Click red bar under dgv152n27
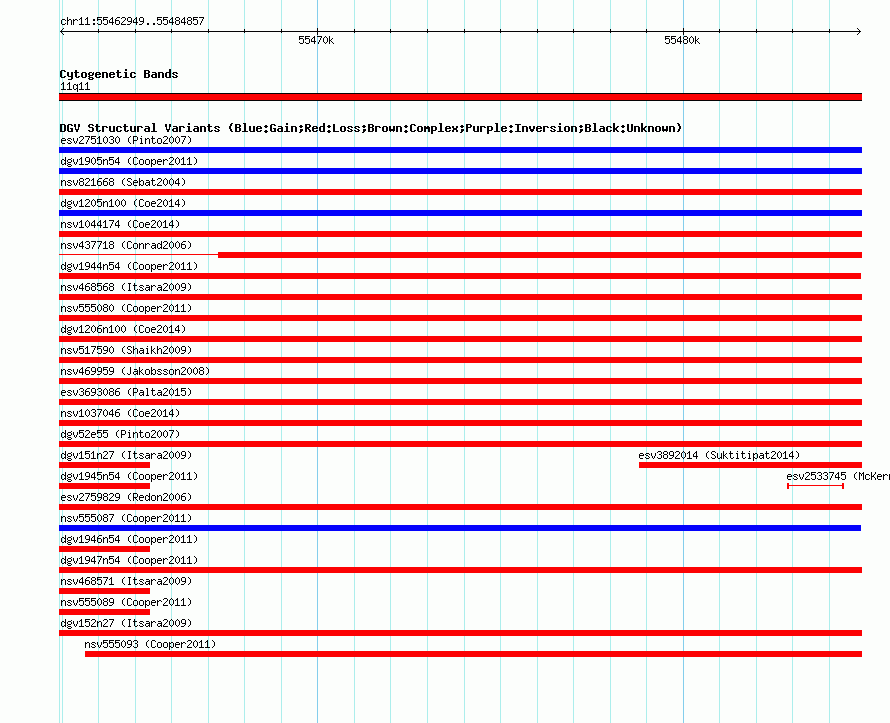The height and width of the screenshot is (723, 890). tap(460, 633)
